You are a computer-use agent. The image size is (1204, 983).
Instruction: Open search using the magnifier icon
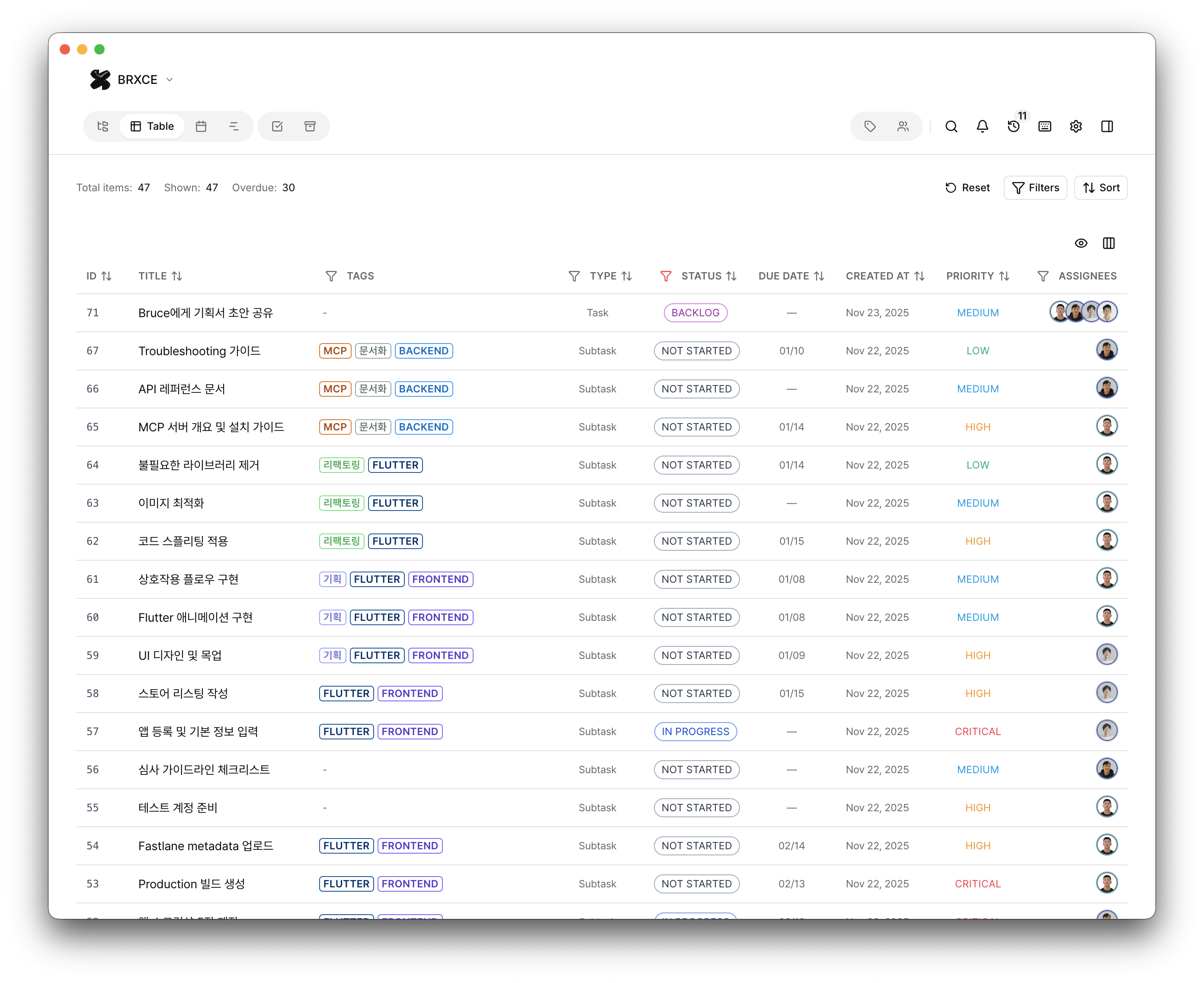pyautogui.click(x=951, y=126)
